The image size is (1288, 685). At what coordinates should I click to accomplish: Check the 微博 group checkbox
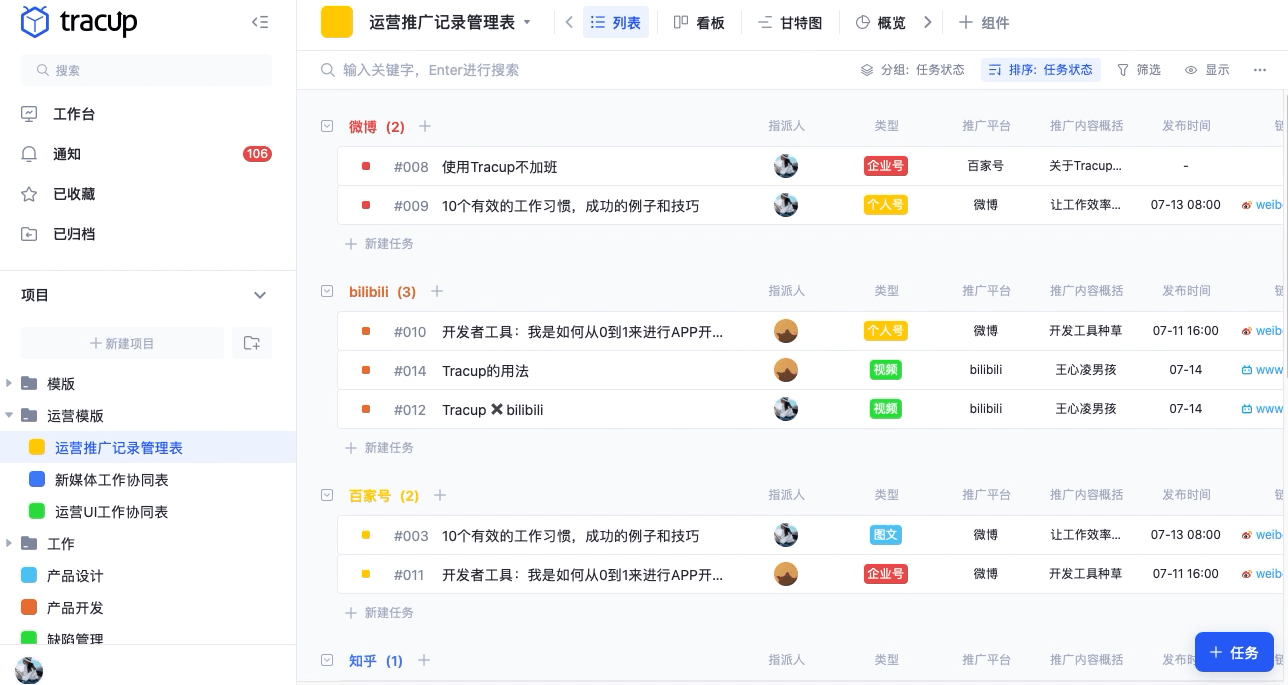pyautogui.click(x=327, y=126)
